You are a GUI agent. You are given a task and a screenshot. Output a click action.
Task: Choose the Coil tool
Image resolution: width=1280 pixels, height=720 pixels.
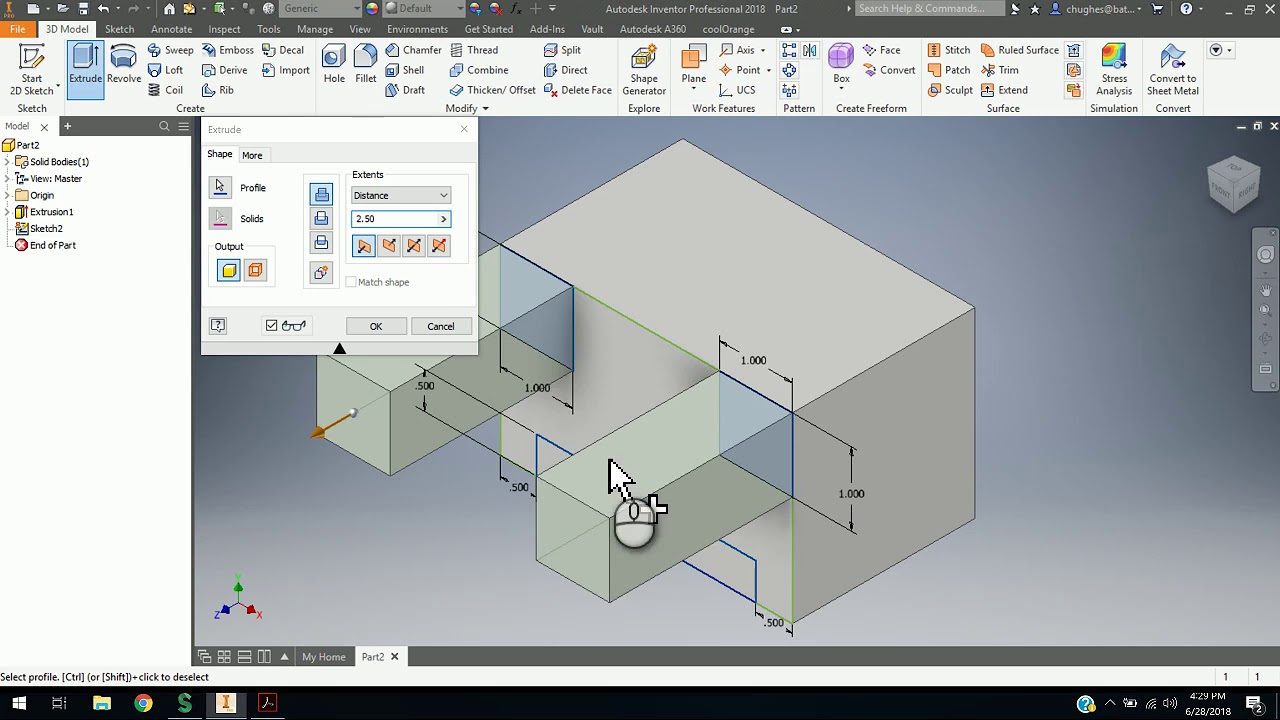165,90
